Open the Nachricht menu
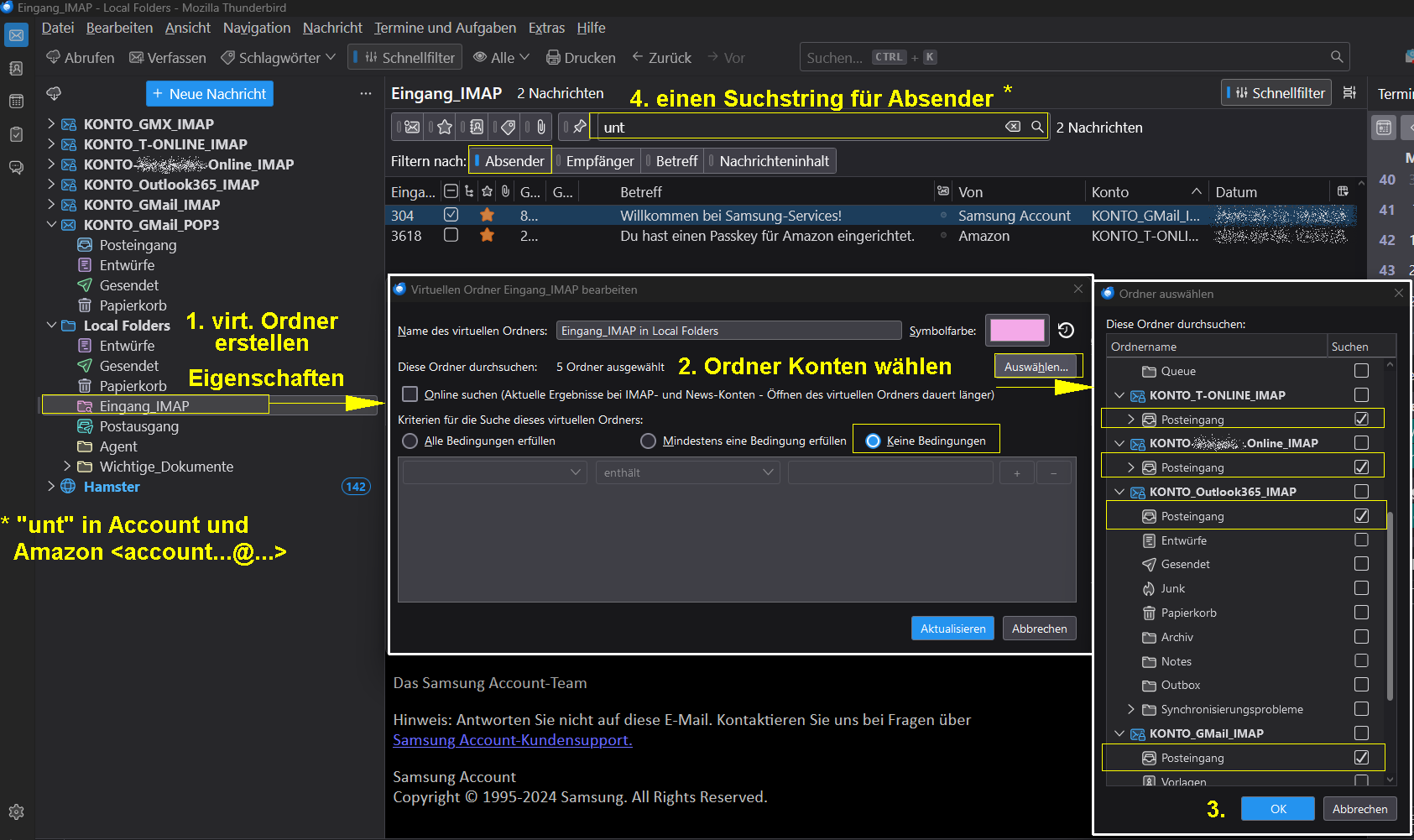1414x840 pixels. point(332,28)
